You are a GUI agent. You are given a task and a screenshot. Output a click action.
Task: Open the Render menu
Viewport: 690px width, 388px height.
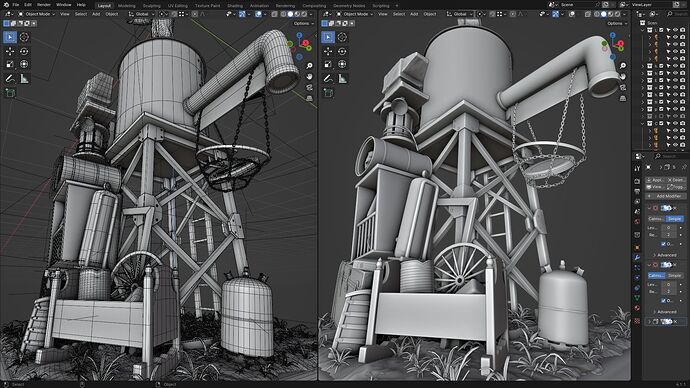click(x=44, y=5)
